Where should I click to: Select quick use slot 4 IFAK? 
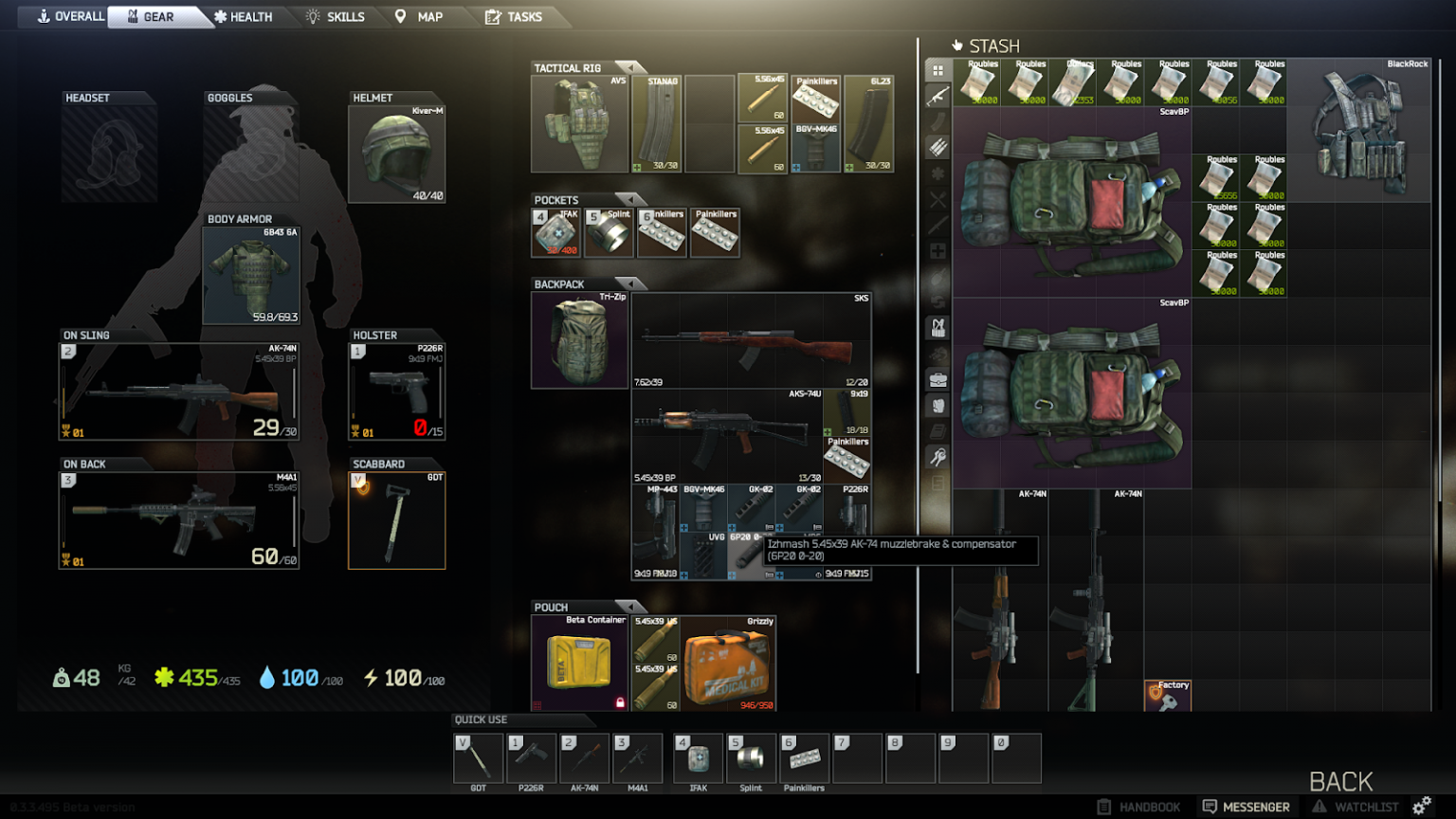(698, 757)
